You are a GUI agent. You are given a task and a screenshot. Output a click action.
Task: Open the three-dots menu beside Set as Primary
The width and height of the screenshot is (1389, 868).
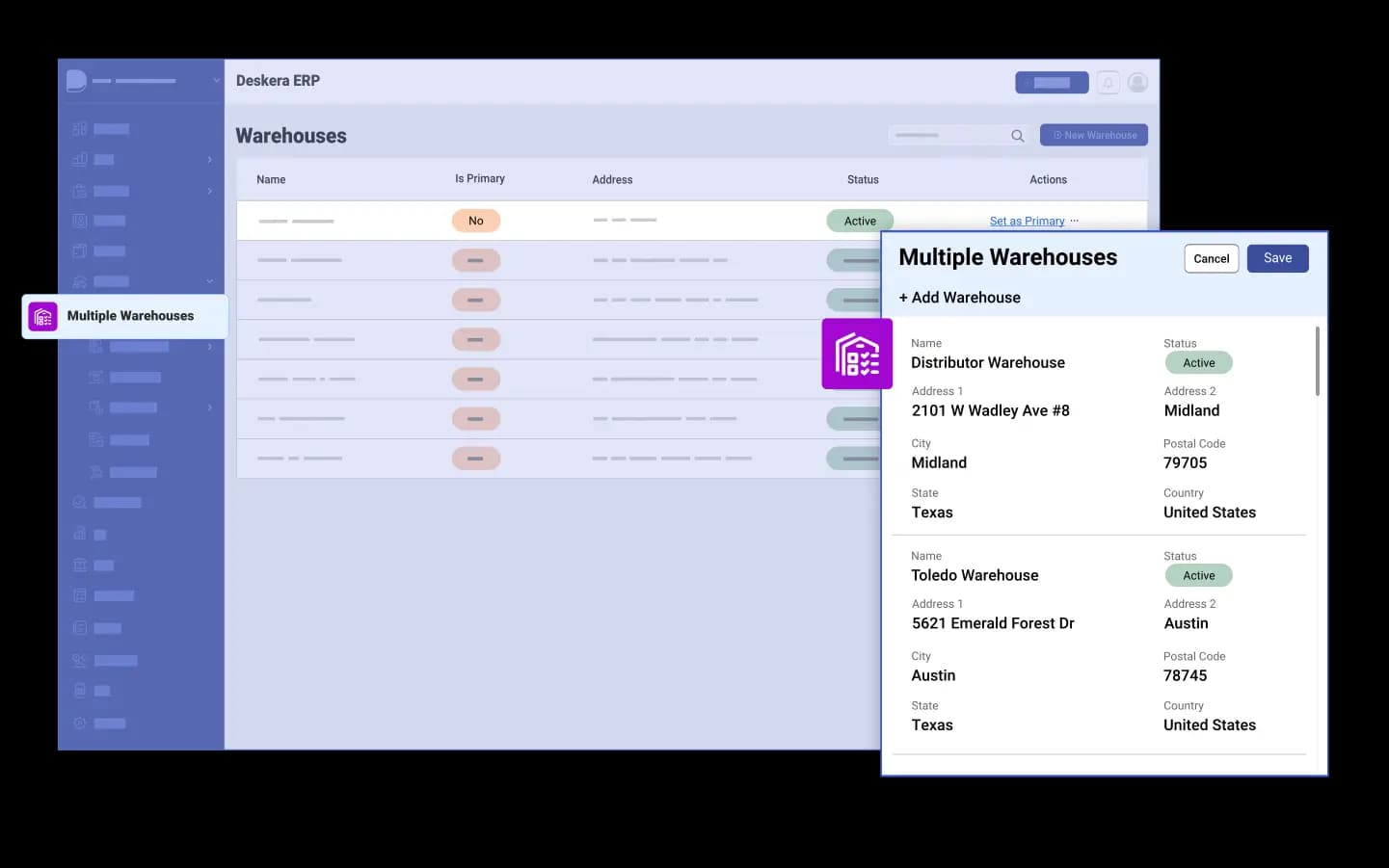(1075, 221)
